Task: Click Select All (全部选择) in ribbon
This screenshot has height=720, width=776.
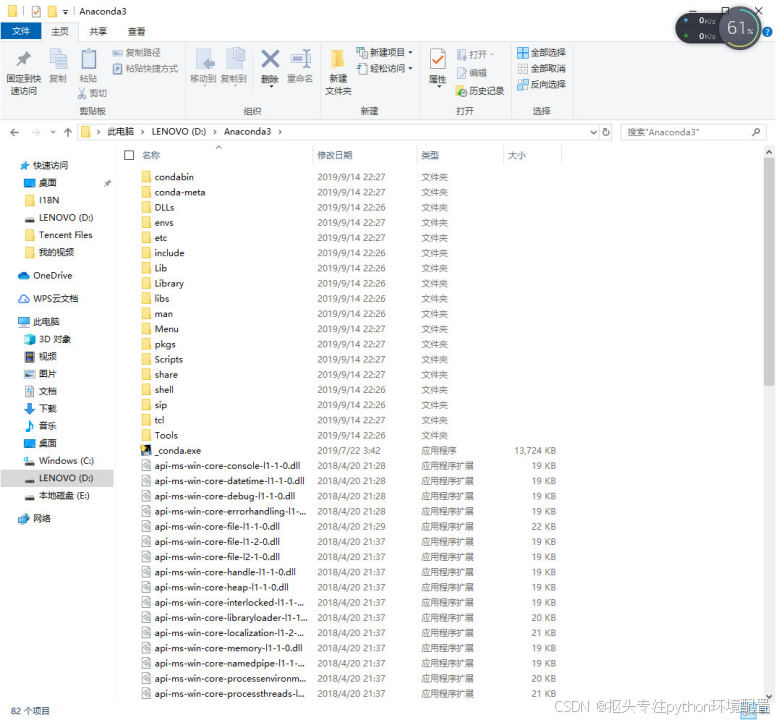Action: (x=541, y=52)
